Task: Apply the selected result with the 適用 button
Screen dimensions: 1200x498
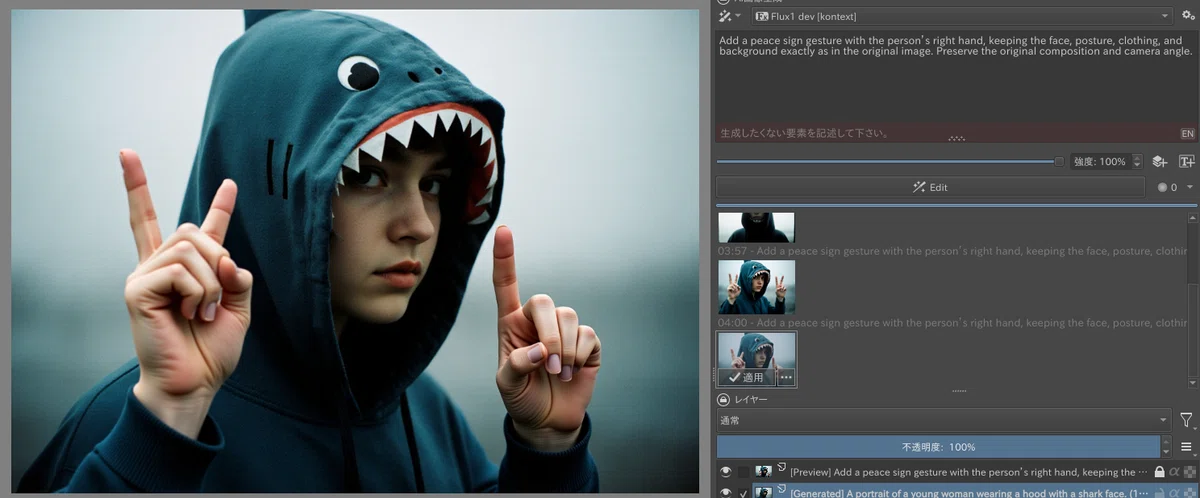Action: (x=746, y=378)
